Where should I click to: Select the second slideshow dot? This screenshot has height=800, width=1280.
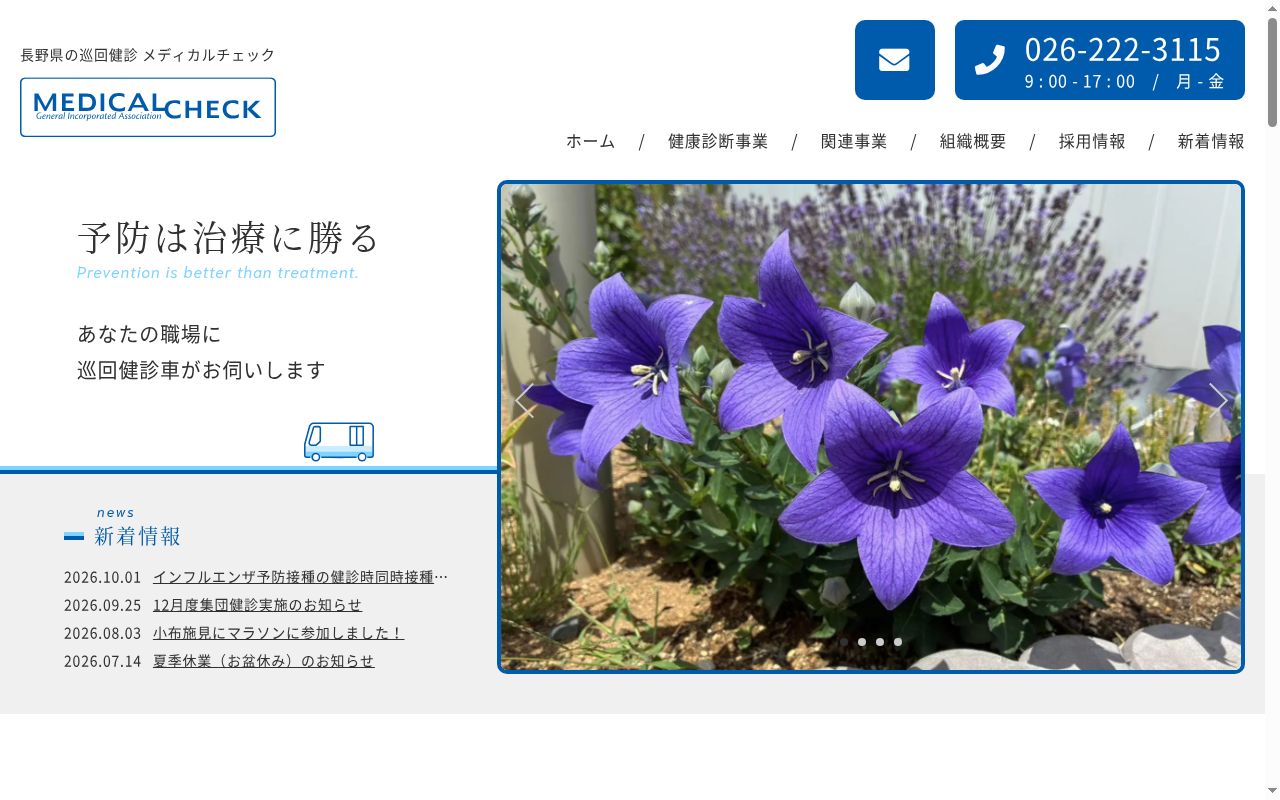pyautogui.click(x=862, y=642)
